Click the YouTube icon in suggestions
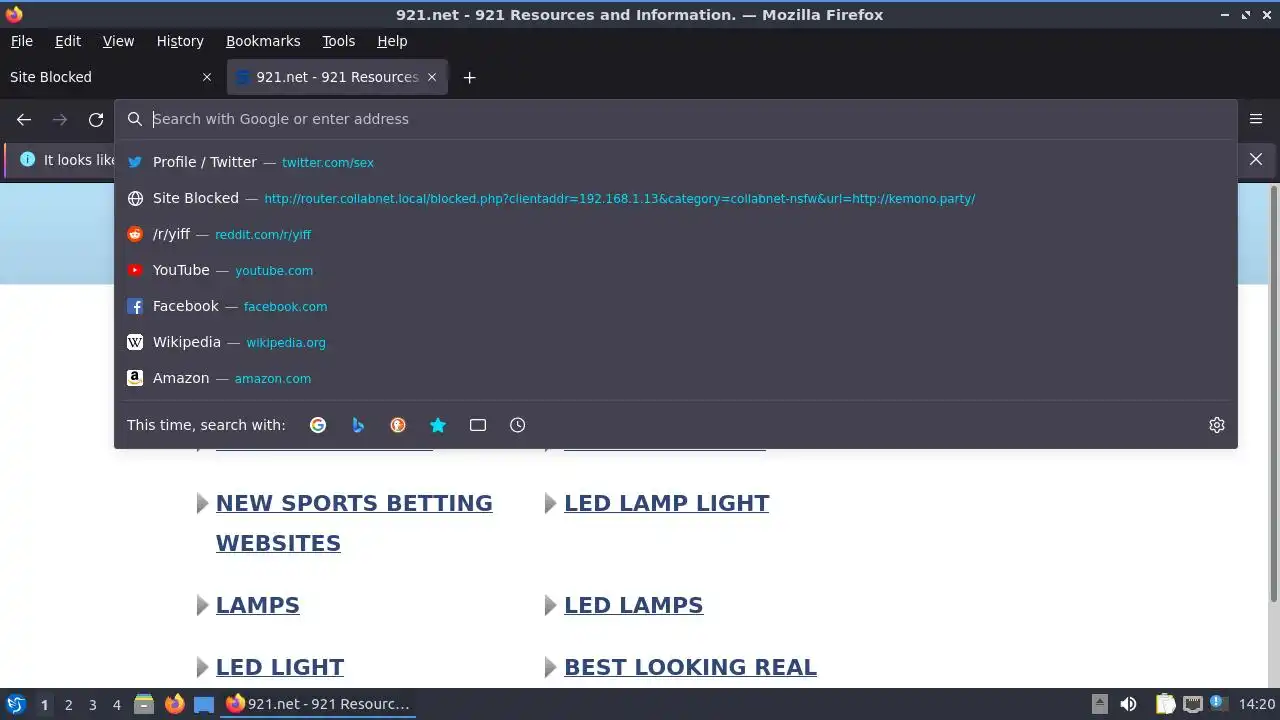The width and height of the screenshot is (1280, 720). pos(135,270)
